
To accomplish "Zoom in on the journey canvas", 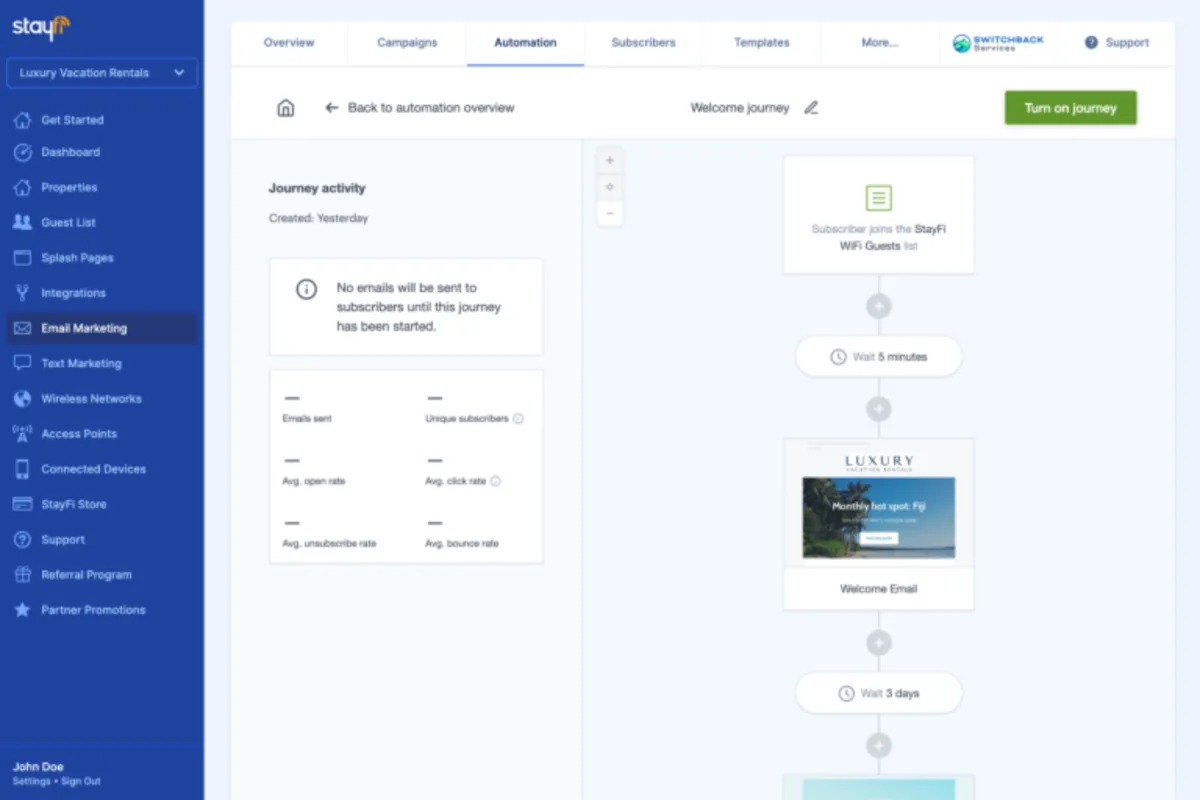I will click(x=610, y=160).
